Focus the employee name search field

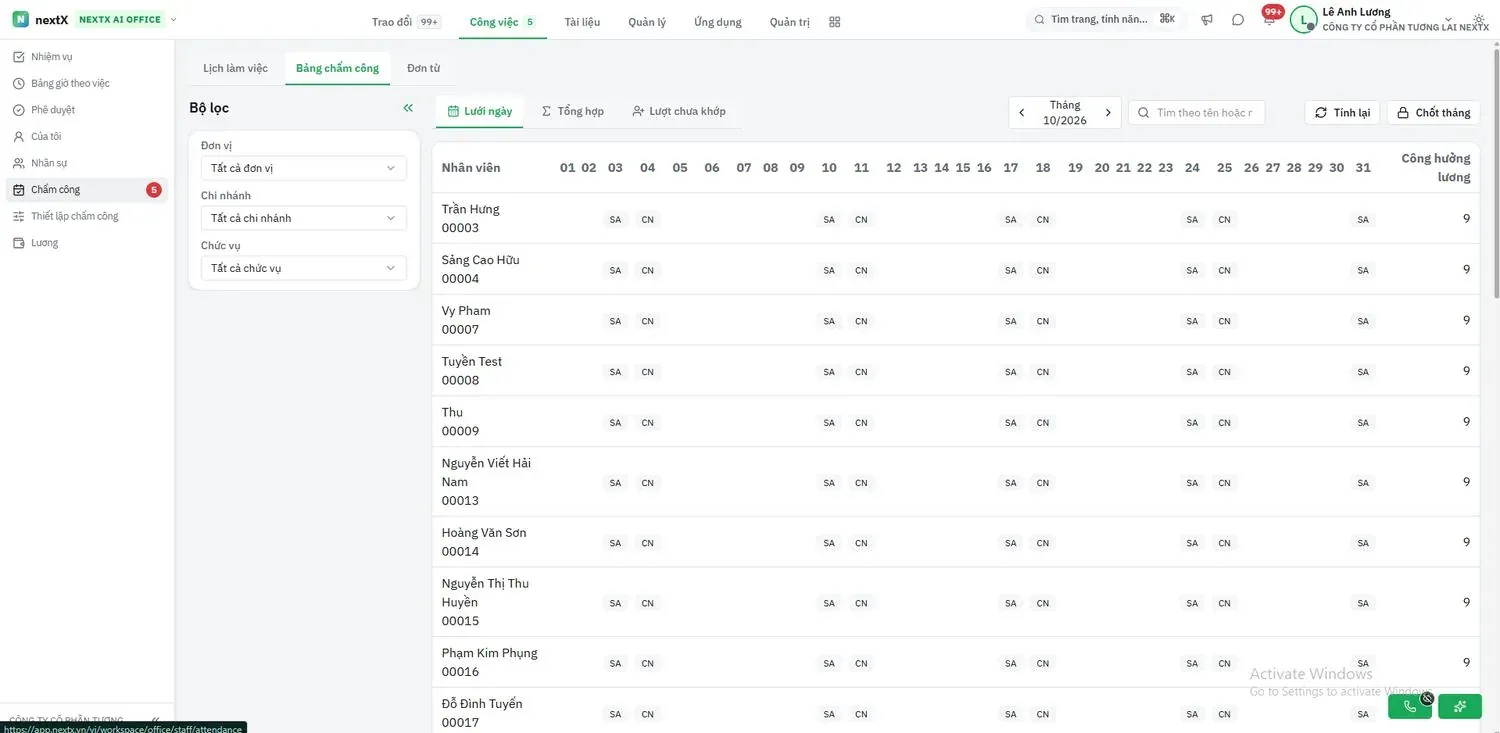click(x=1196, y=113)
